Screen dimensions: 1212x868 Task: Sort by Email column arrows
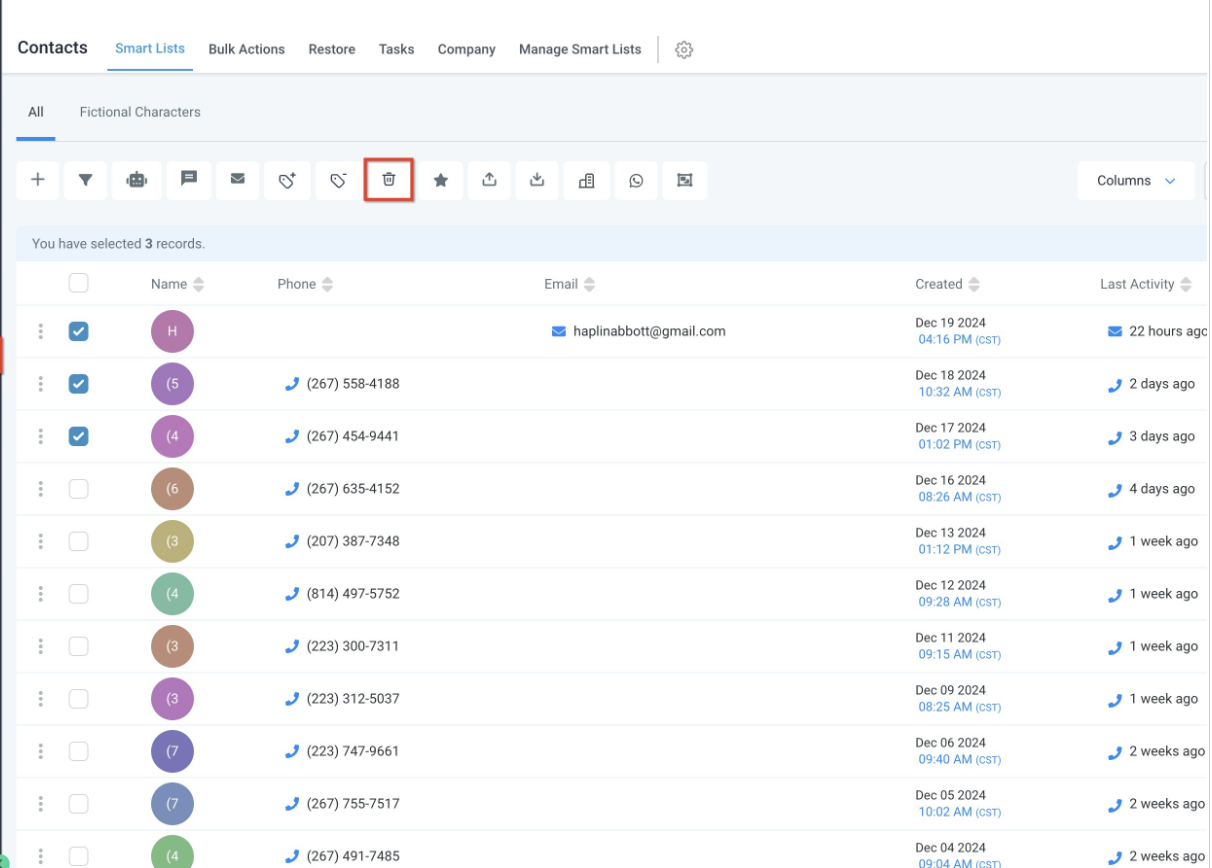[x=590, y=285]
